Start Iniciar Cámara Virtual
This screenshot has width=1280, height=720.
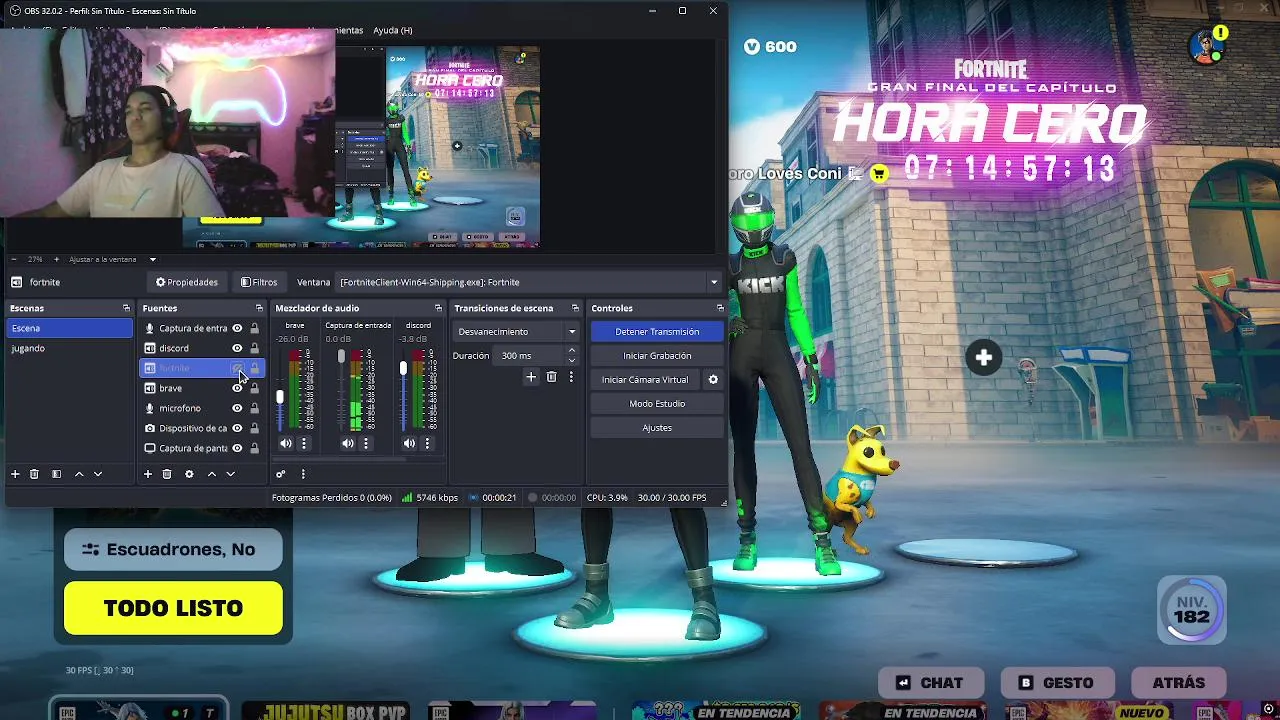click(645, 380)
